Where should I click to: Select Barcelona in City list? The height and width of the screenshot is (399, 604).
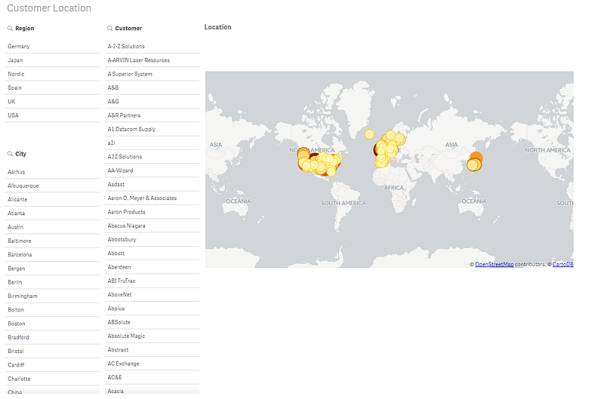(x=52, y=255)
